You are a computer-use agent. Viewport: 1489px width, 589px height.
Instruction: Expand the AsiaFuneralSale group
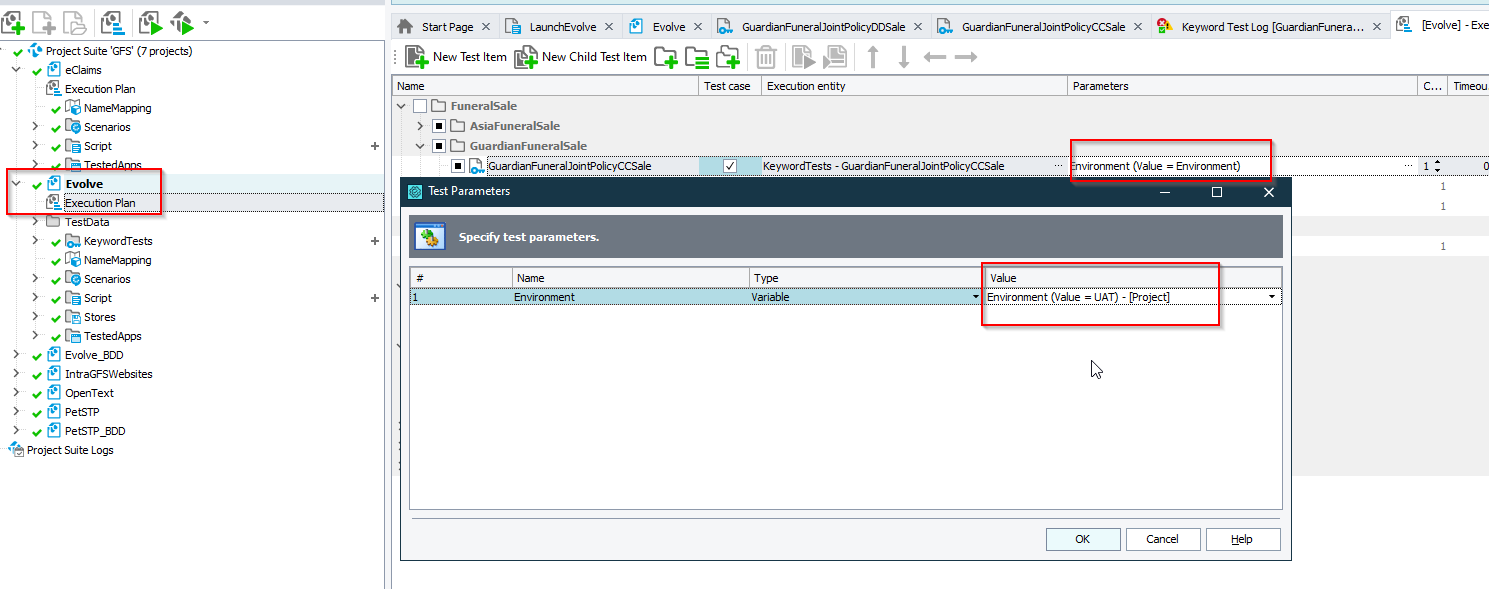421,126
